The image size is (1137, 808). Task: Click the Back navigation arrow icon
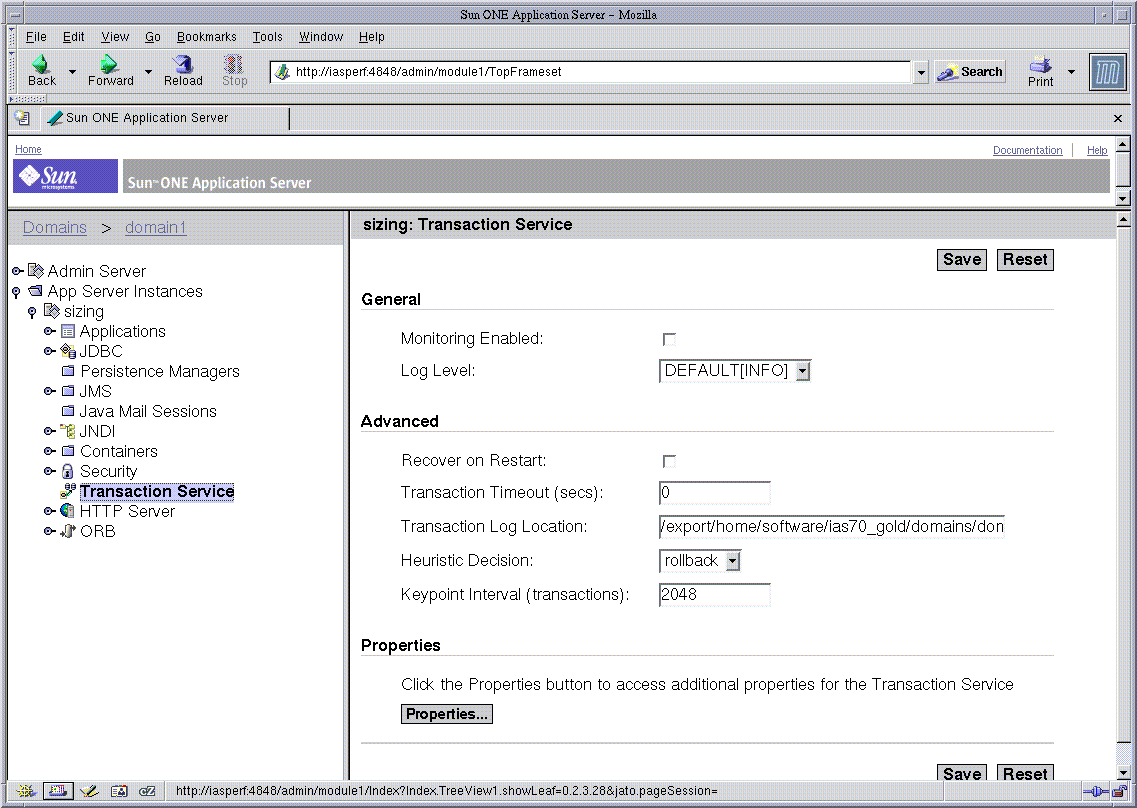coord(41,63)
